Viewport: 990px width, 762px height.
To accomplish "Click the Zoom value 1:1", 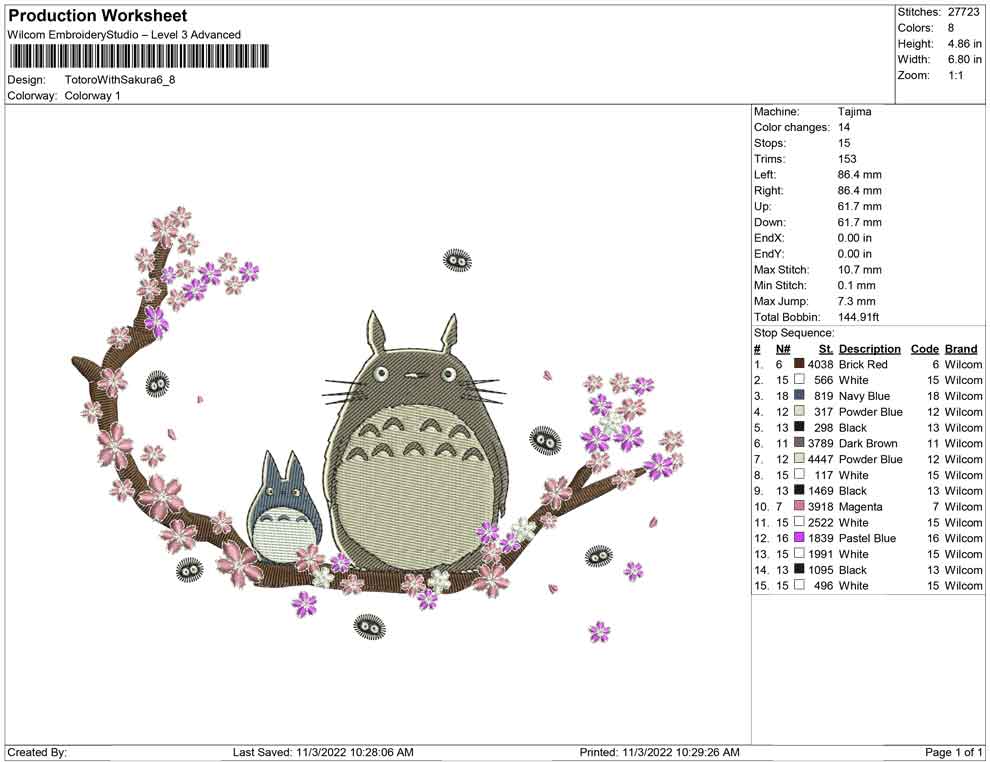I will (x=955, y=75).
